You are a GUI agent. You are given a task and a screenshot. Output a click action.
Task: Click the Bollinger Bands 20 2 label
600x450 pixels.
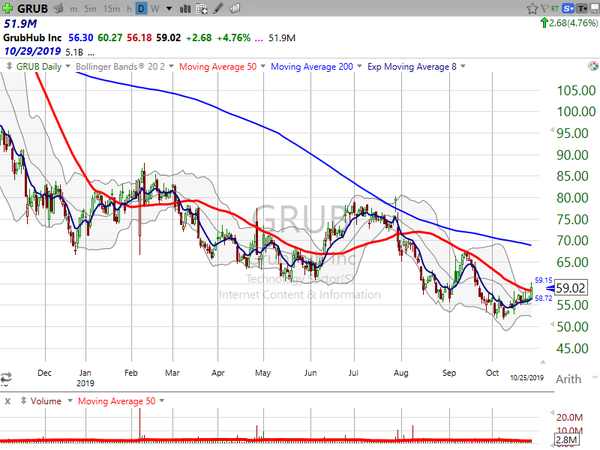(120, 67)
